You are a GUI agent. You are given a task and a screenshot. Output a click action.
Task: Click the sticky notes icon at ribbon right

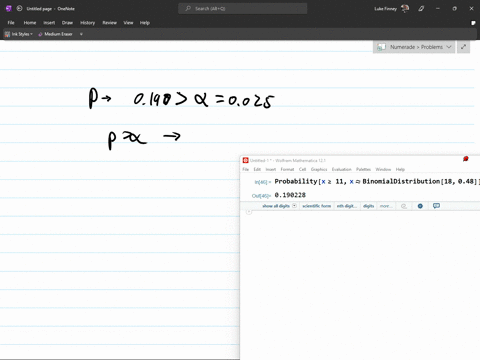[473, 23]
